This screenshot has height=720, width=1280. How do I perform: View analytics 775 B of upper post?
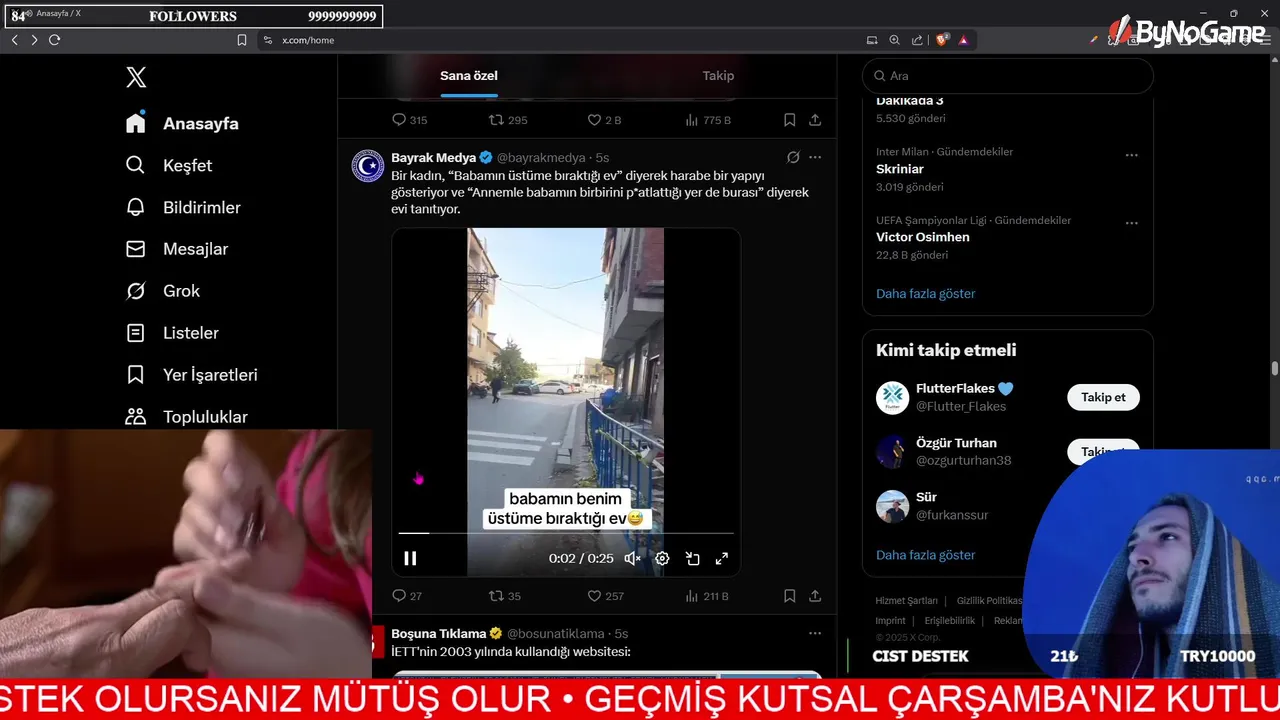(708, 120)
